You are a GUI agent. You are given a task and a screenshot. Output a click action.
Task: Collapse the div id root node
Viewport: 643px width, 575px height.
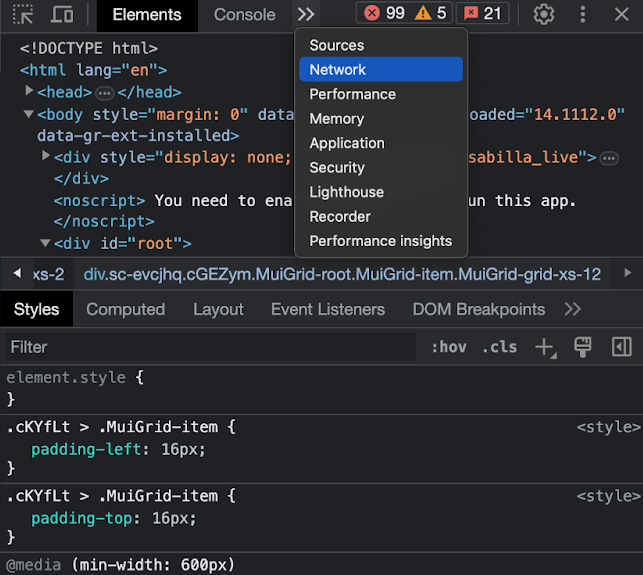(45, 243)
